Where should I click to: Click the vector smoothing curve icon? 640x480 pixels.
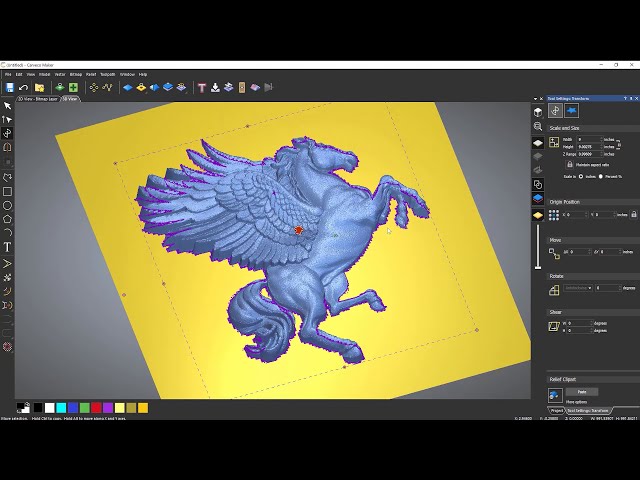point(107,87)
